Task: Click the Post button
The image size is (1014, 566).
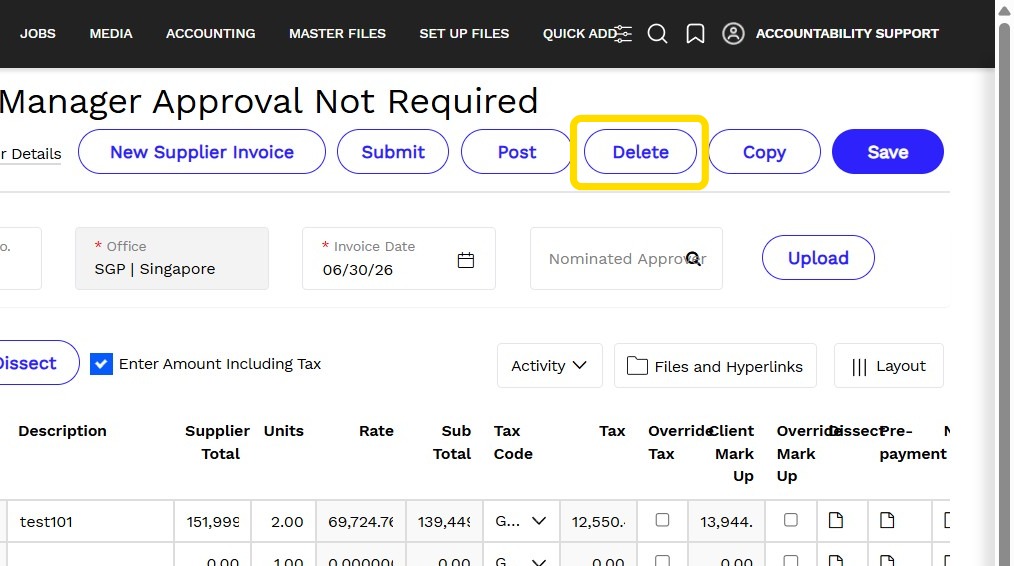Action: click(x=517, y=151)
